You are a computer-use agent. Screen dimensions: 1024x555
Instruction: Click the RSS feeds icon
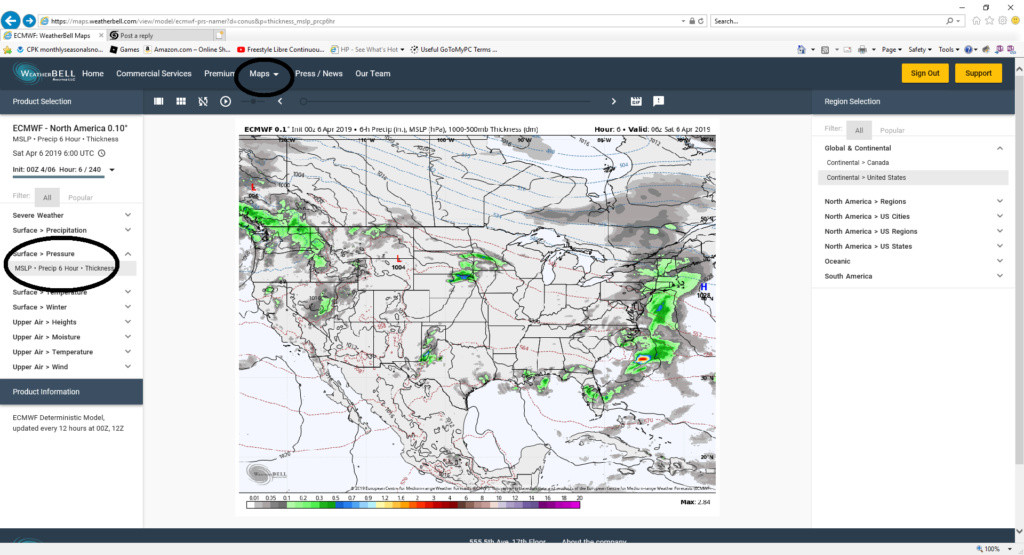click(x=825, y=50)
